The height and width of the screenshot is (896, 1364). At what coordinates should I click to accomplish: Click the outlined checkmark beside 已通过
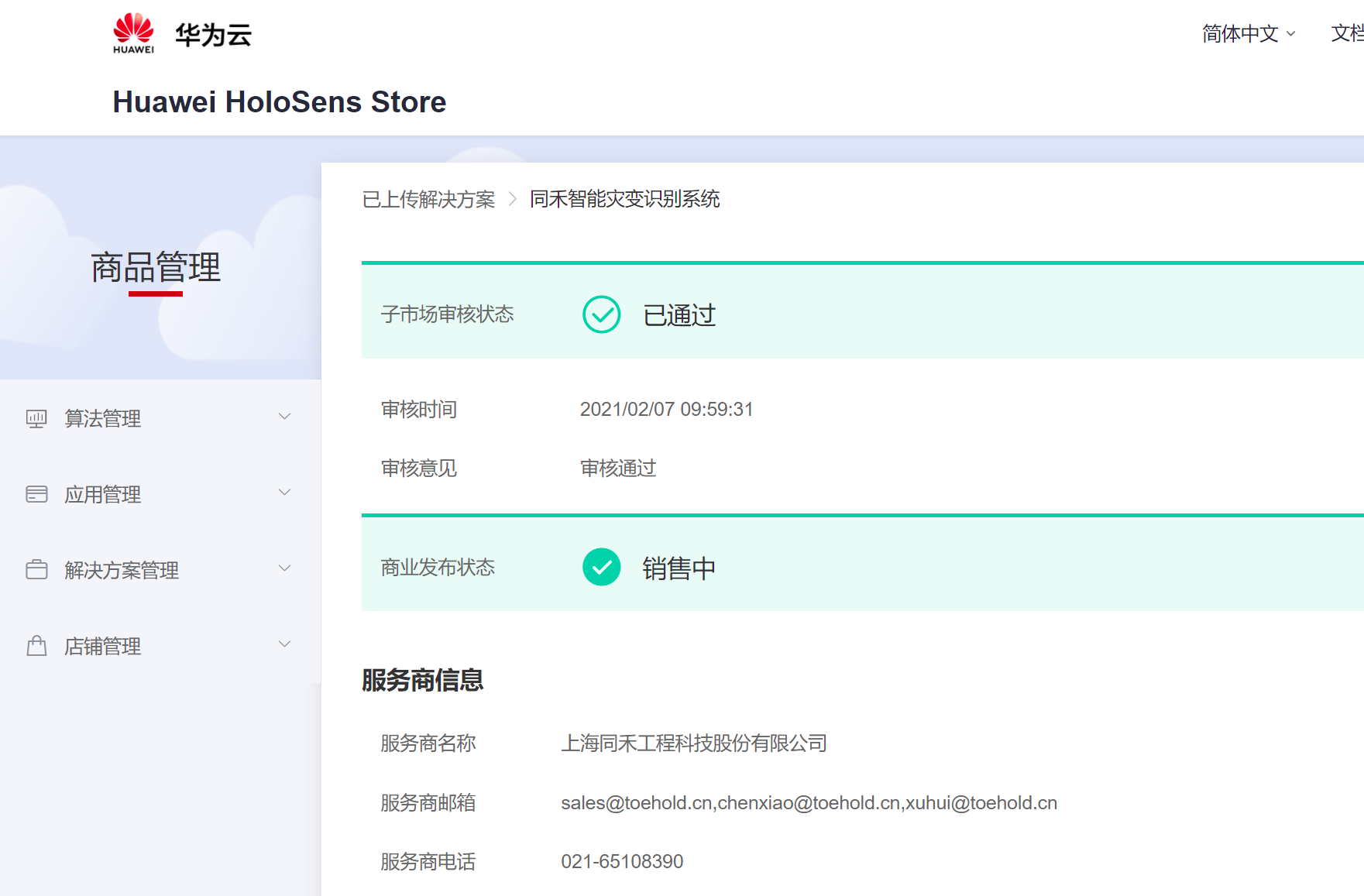click(601, 314)
